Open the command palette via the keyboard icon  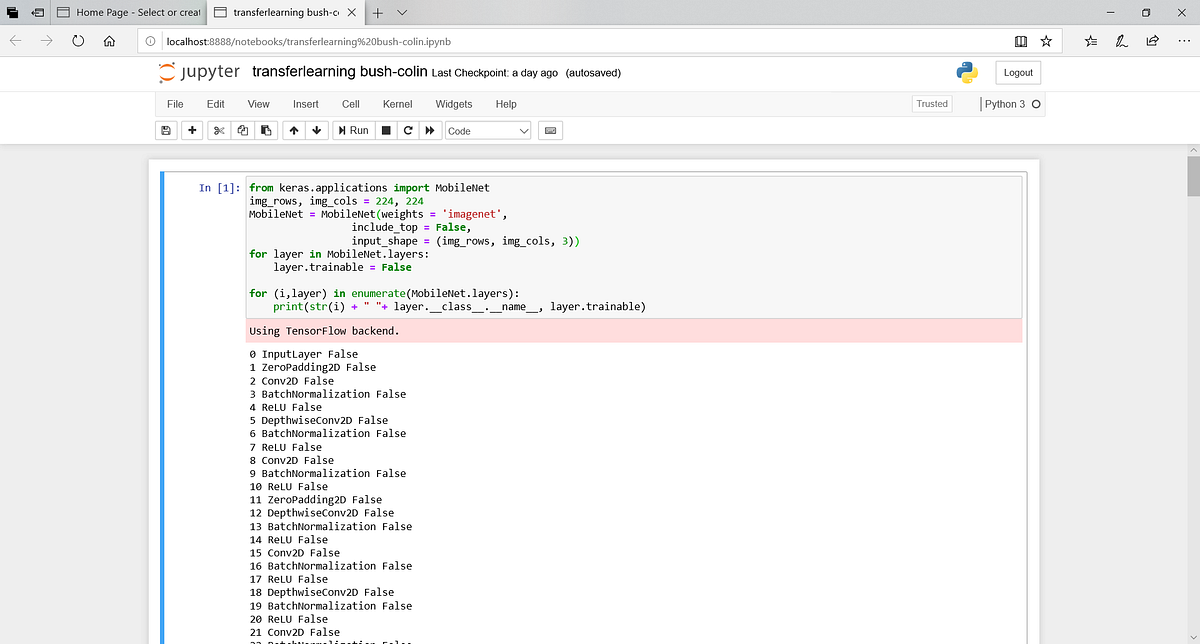(549, 130)
